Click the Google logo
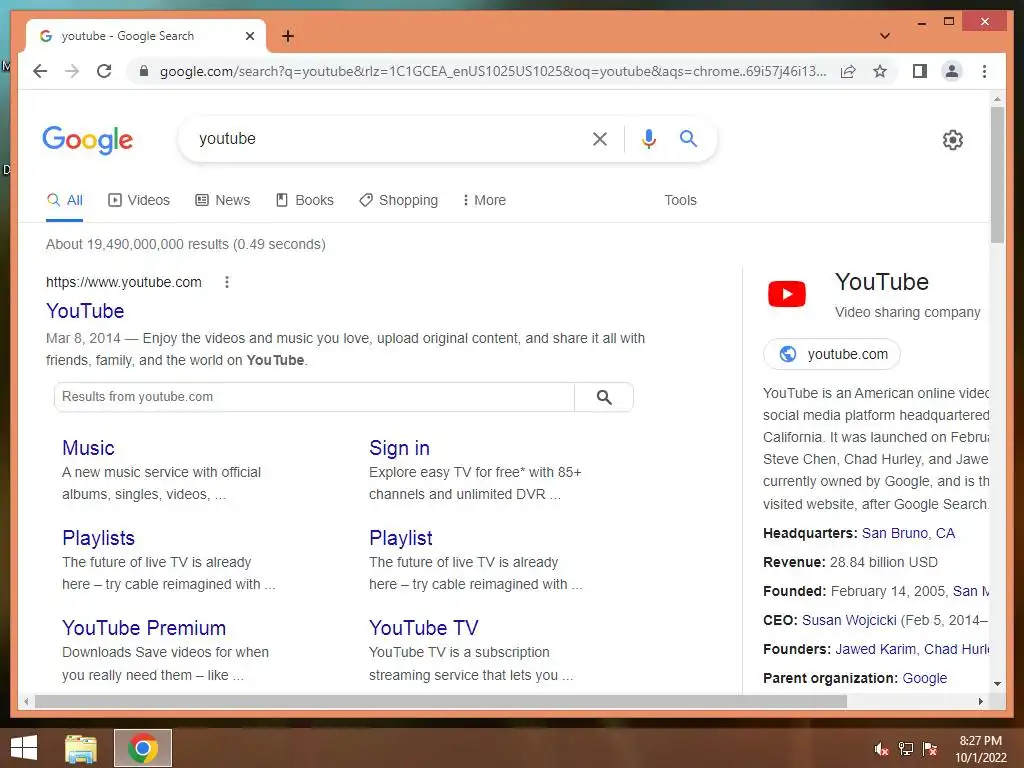 (x=88, y=140)
